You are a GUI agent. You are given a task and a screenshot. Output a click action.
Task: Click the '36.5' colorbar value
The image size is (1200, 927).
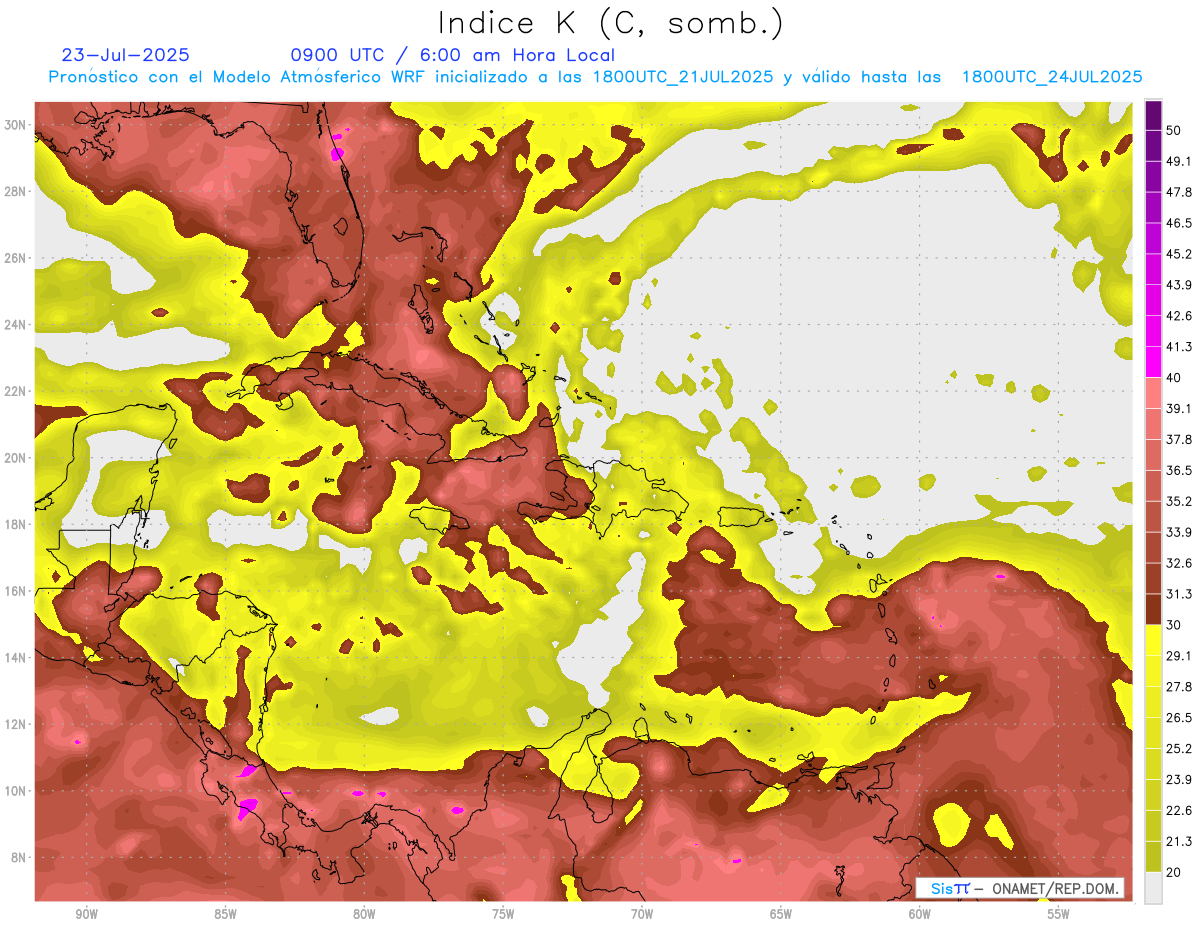(x=1179, y=470)
